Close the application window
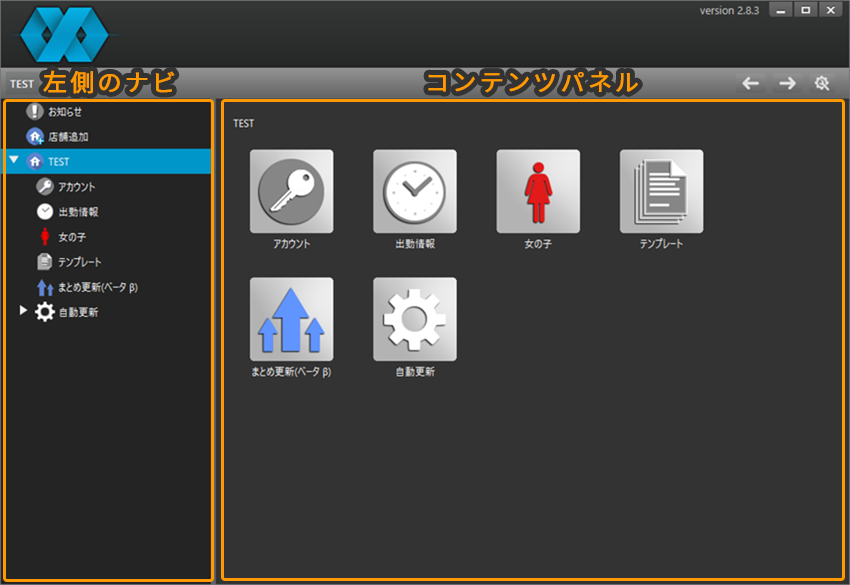This screenshot has height=585, width=850. click(x=830, y=10)
